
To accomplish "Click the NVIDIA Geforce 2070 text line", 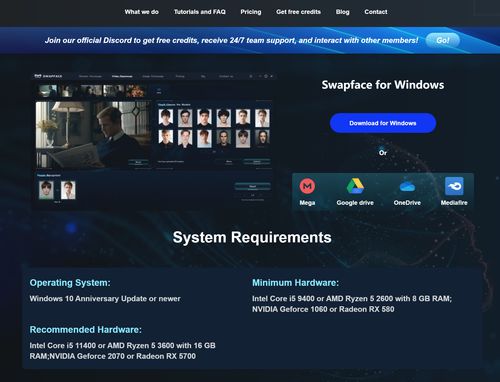I will 113,356.
